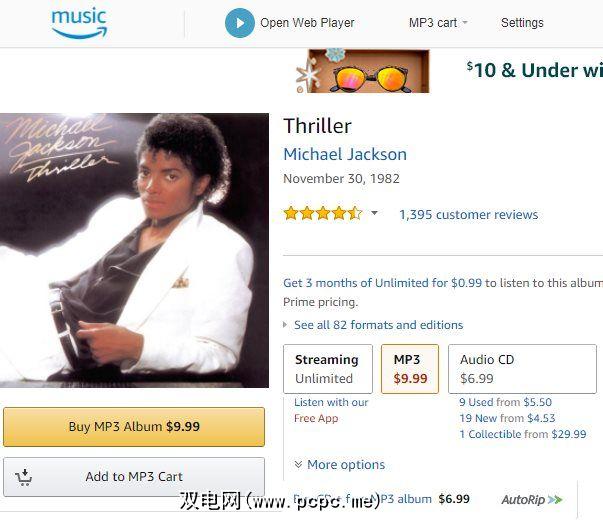Expand the star rating breakdown arrow
The image size is (603, 524).
(x=375, y=213)
